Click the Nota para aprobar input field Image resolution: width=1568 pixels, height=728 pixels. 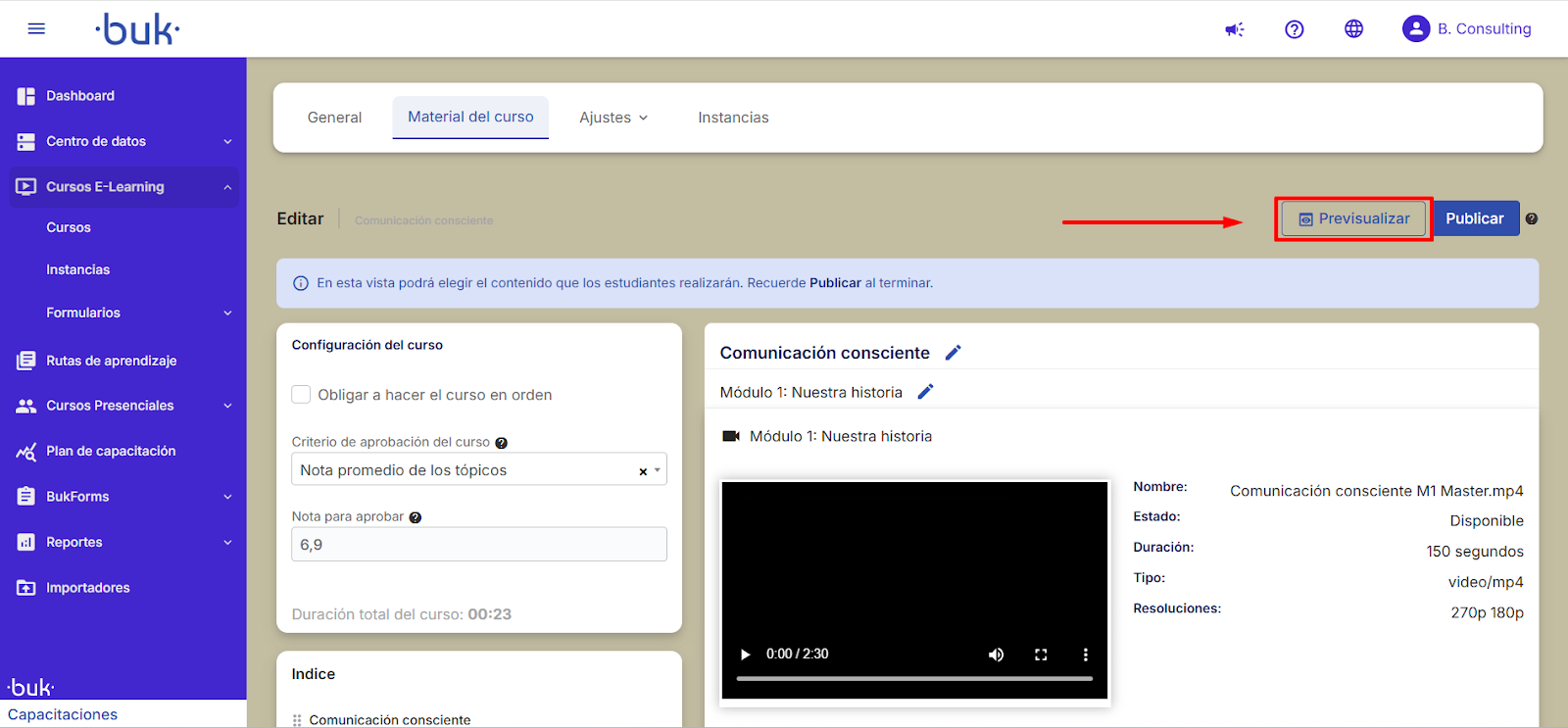[x=478, y=545]
